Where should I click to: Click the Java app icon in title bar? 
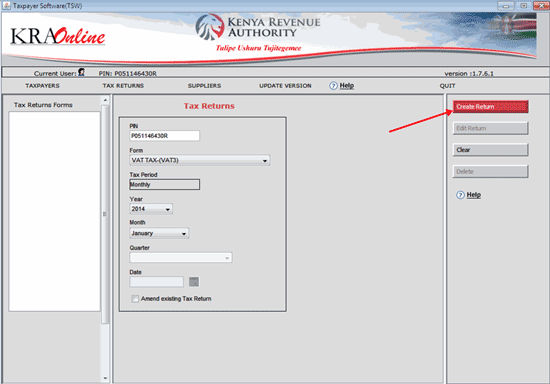[x=6, y=6]
